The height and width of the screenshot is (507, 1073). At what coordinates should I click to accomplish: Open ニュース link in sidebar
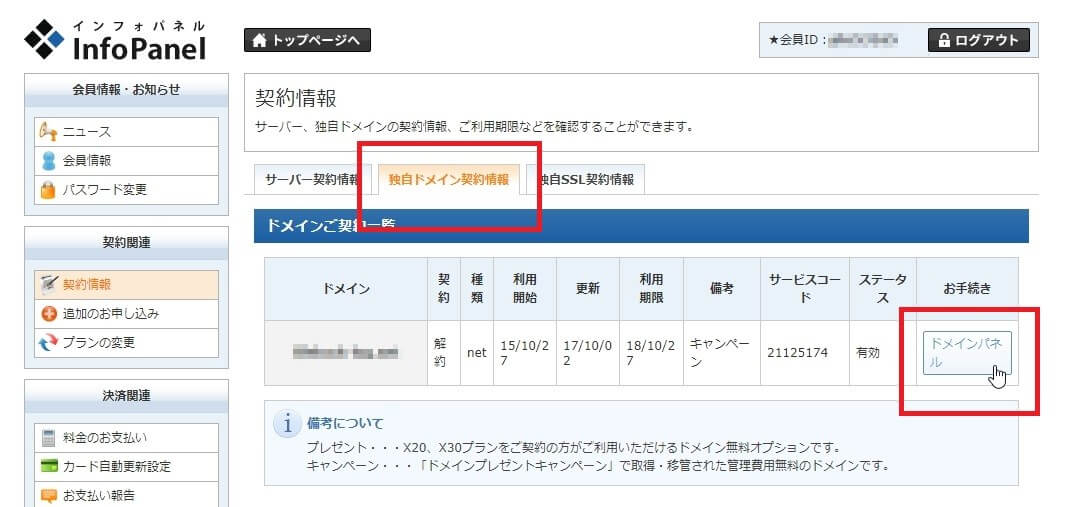[x=87, y=132]
